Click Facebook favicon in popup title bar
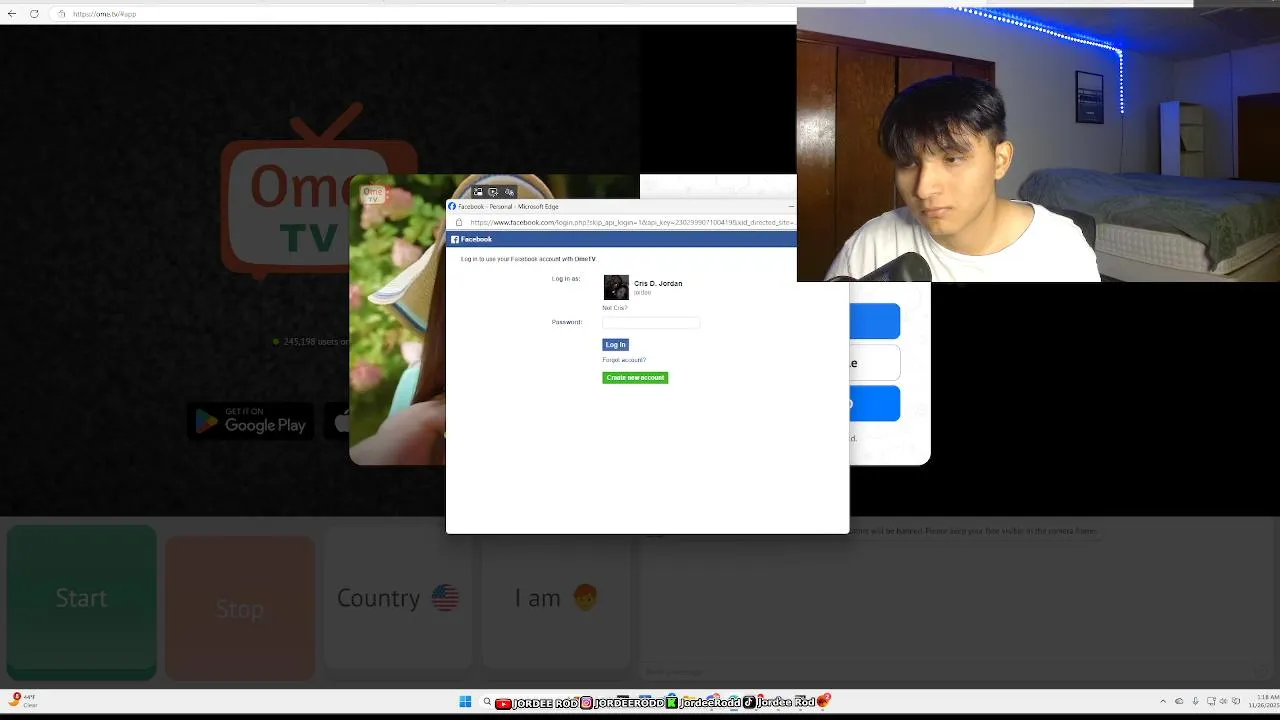Screen dimensions: 1280x720 coord(452,206)
